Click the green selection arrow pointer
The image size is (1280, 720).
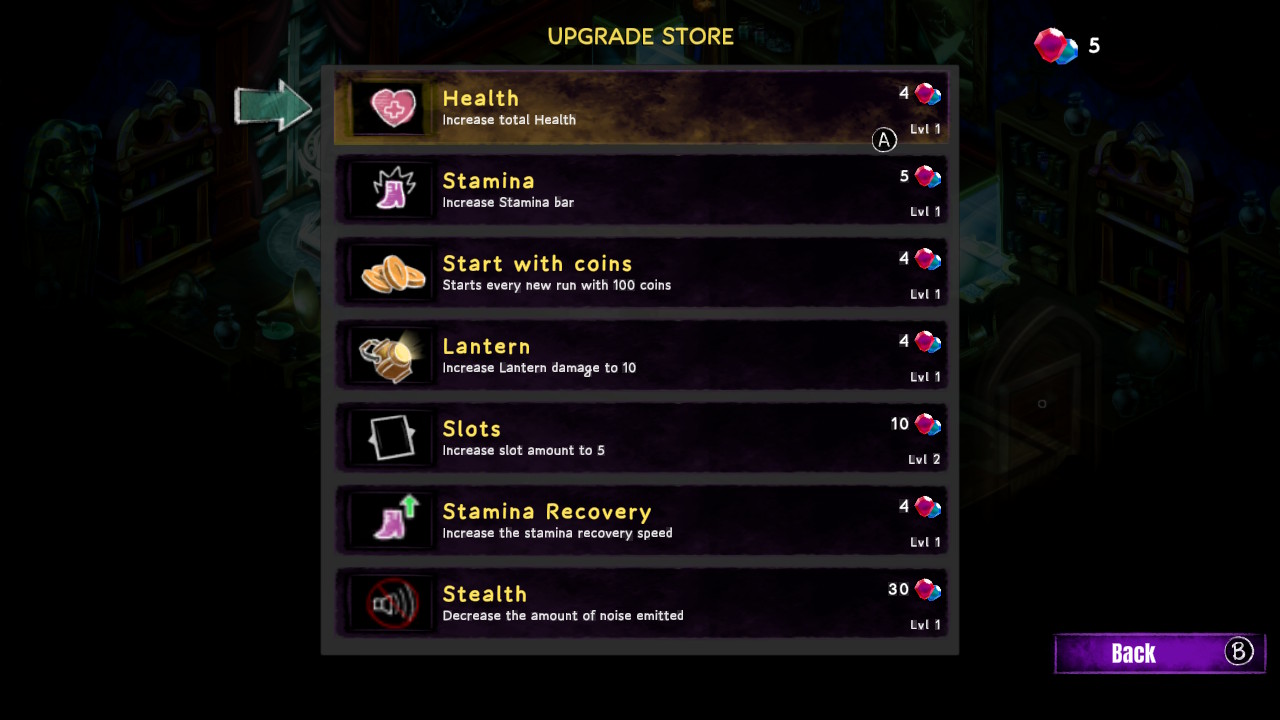[274, 105]
